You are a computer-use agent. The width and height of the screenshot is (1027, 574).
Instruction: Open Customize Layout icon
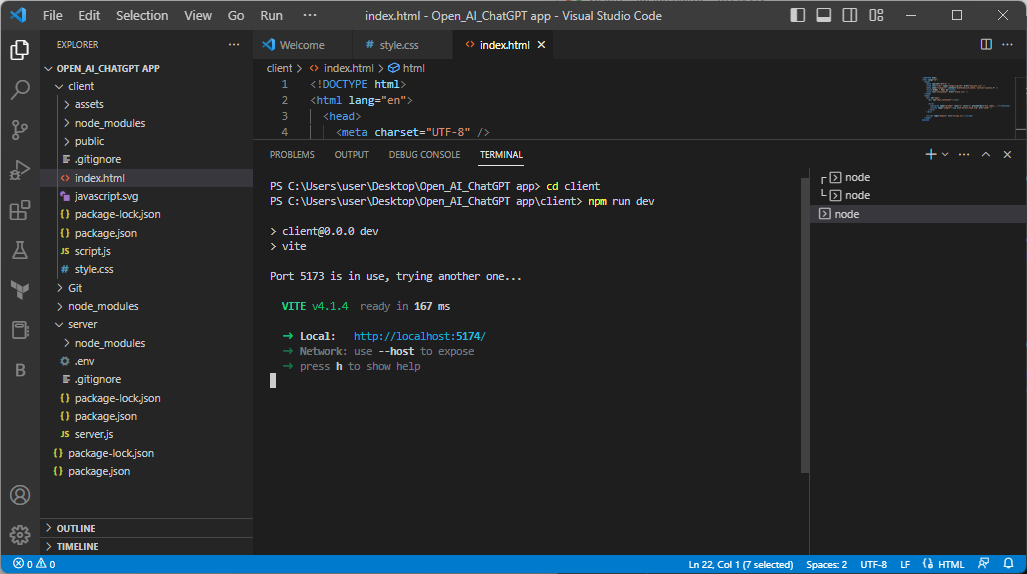point(876,15)
